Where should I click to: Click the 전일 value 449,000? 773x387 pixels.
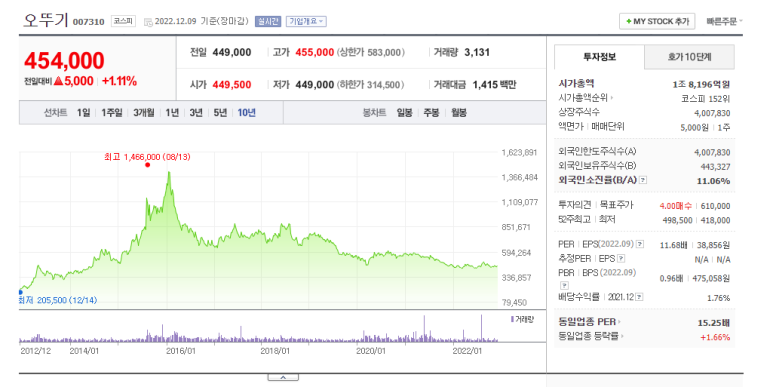click(232, 52)
